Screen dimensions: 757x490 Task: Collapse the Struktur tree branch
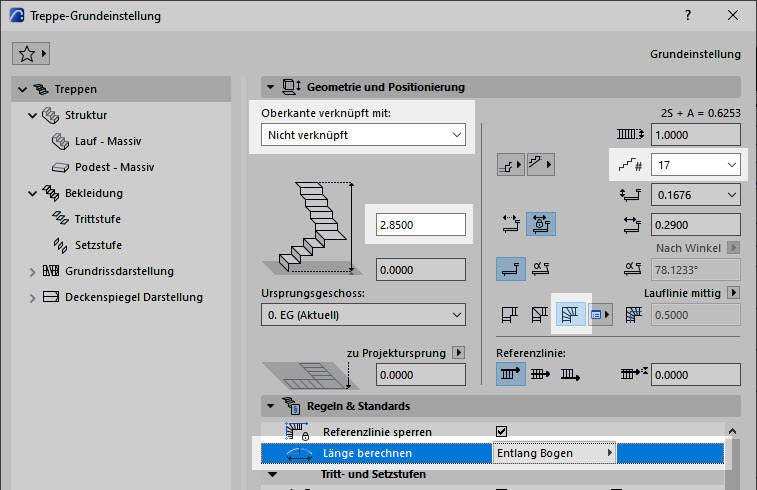(32, 115)
